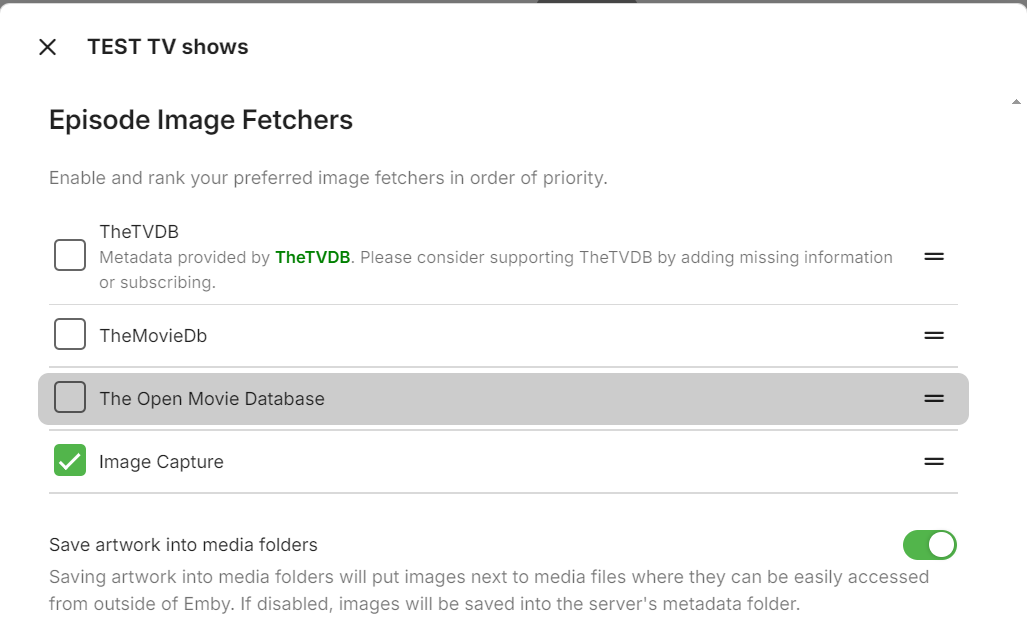Check the TheMovieDb fetcher box
The height and width of the screenshot is (628, 1027).
[70, 334]
